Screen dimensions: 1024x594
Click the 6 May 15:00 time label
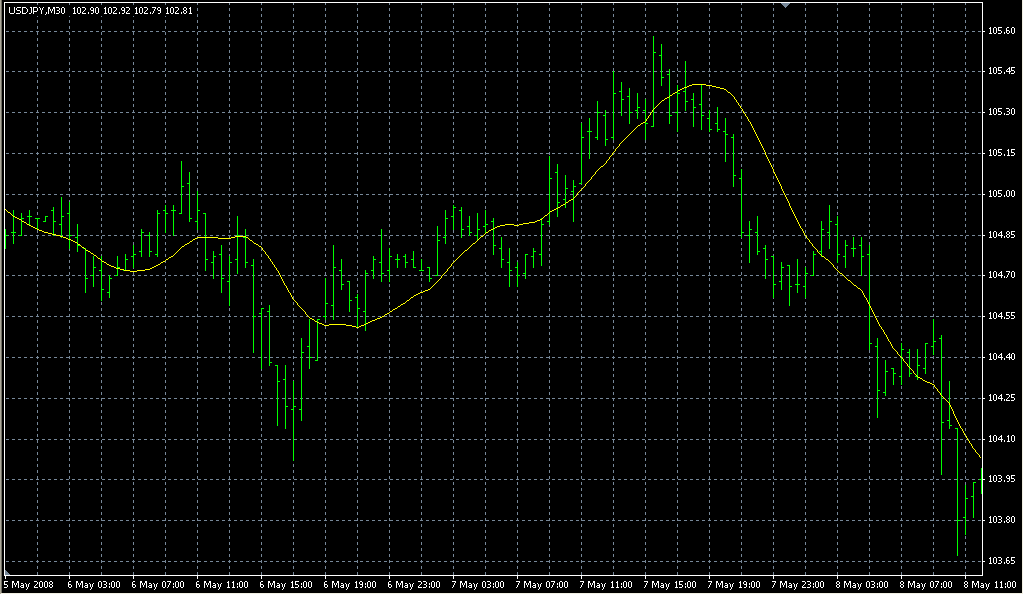pyautogui.click(x=285, y=584)
